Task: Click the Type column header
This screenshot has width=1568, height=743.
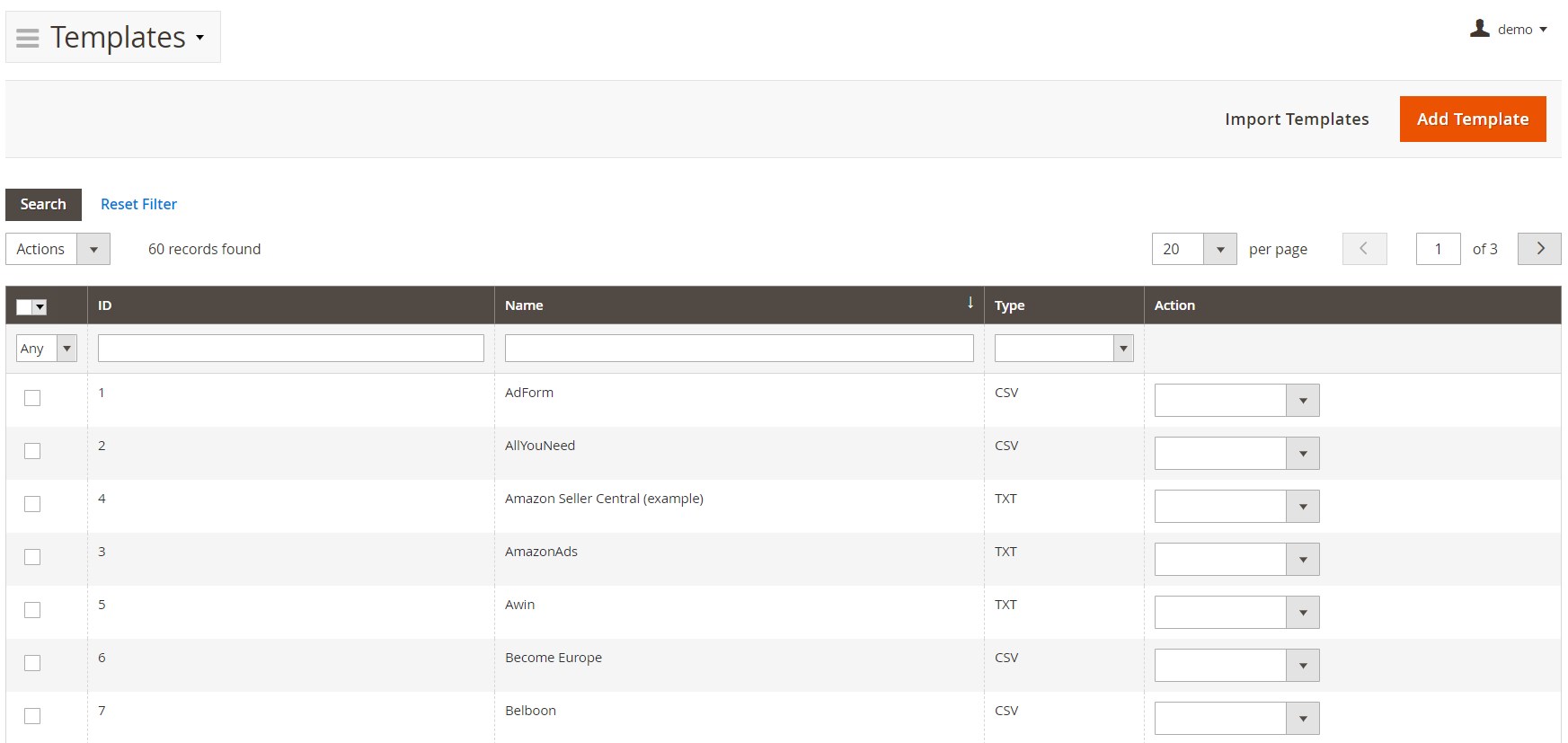Action: (1009, 305)
